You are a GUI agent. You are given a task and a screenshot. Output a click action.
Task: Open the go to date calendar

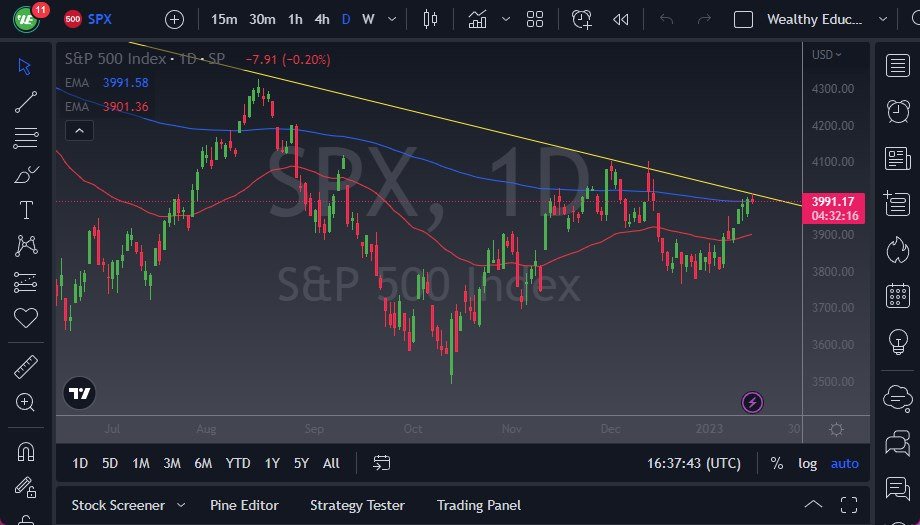381,463
